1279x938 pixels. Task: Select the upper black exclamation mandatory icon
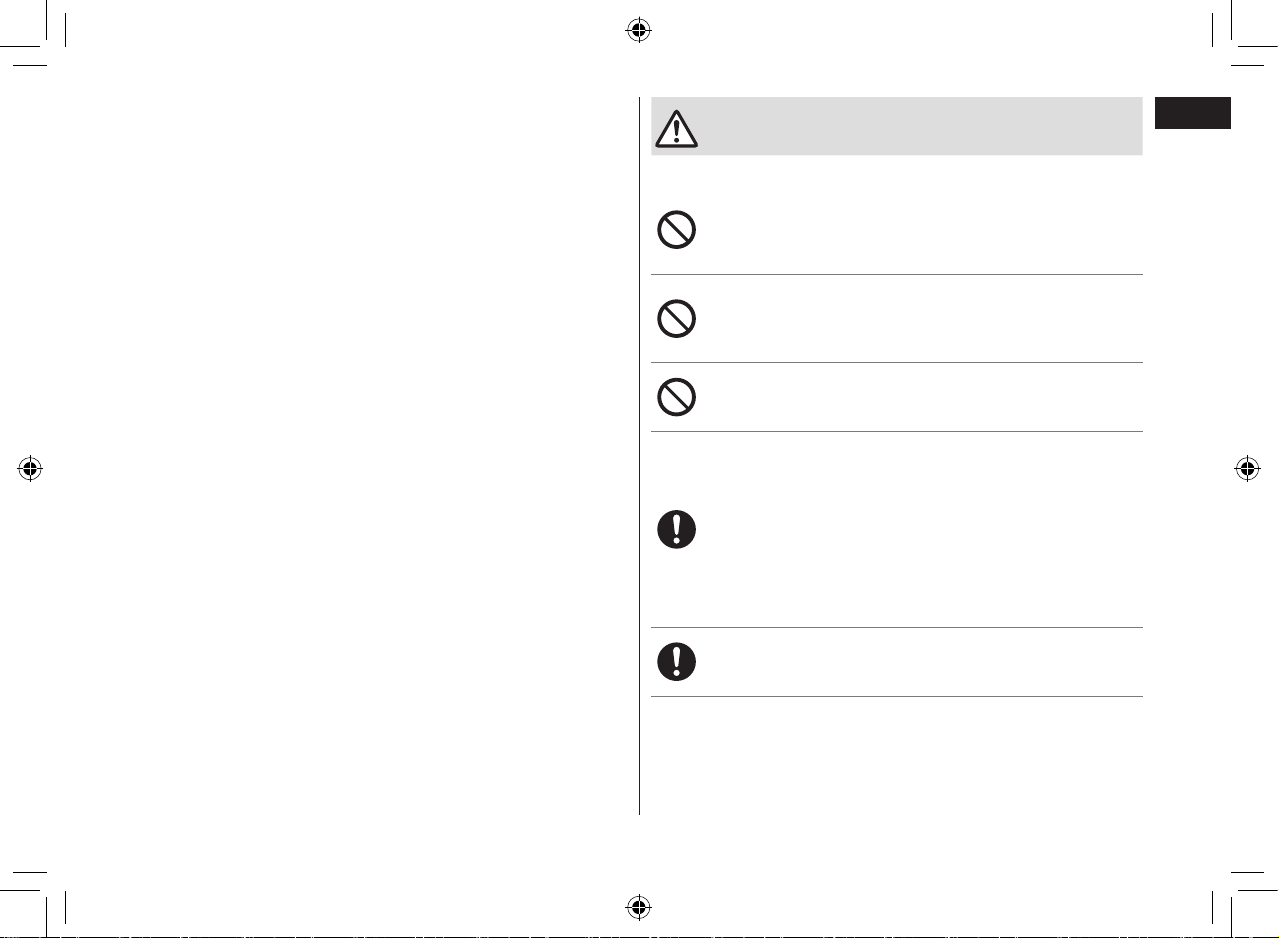click(676, 530)
